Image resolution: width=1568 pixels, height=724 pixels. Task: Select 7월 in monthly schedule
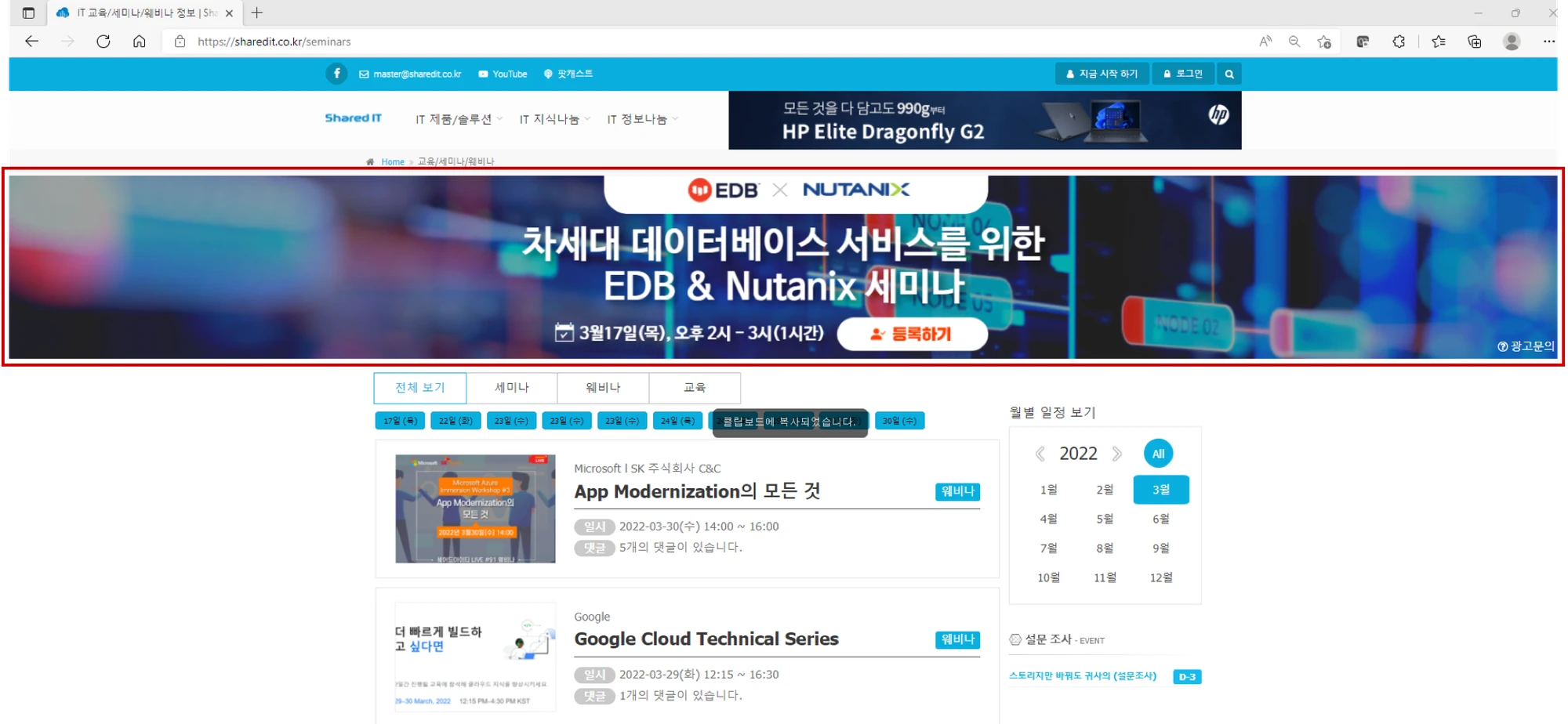pyautogui.click(x=1049, y=548)
